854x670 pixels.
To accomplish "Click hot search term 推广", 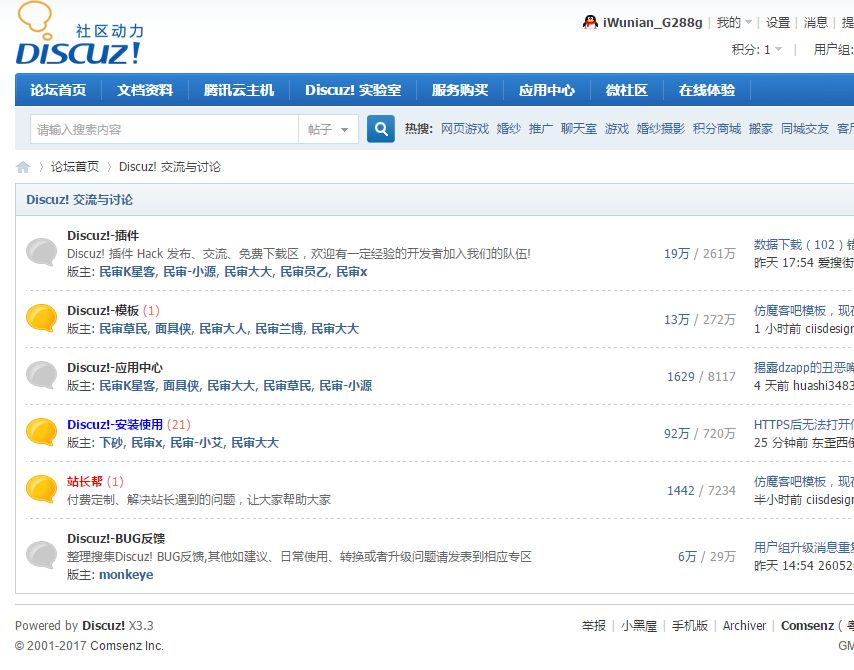I will 541,129.
